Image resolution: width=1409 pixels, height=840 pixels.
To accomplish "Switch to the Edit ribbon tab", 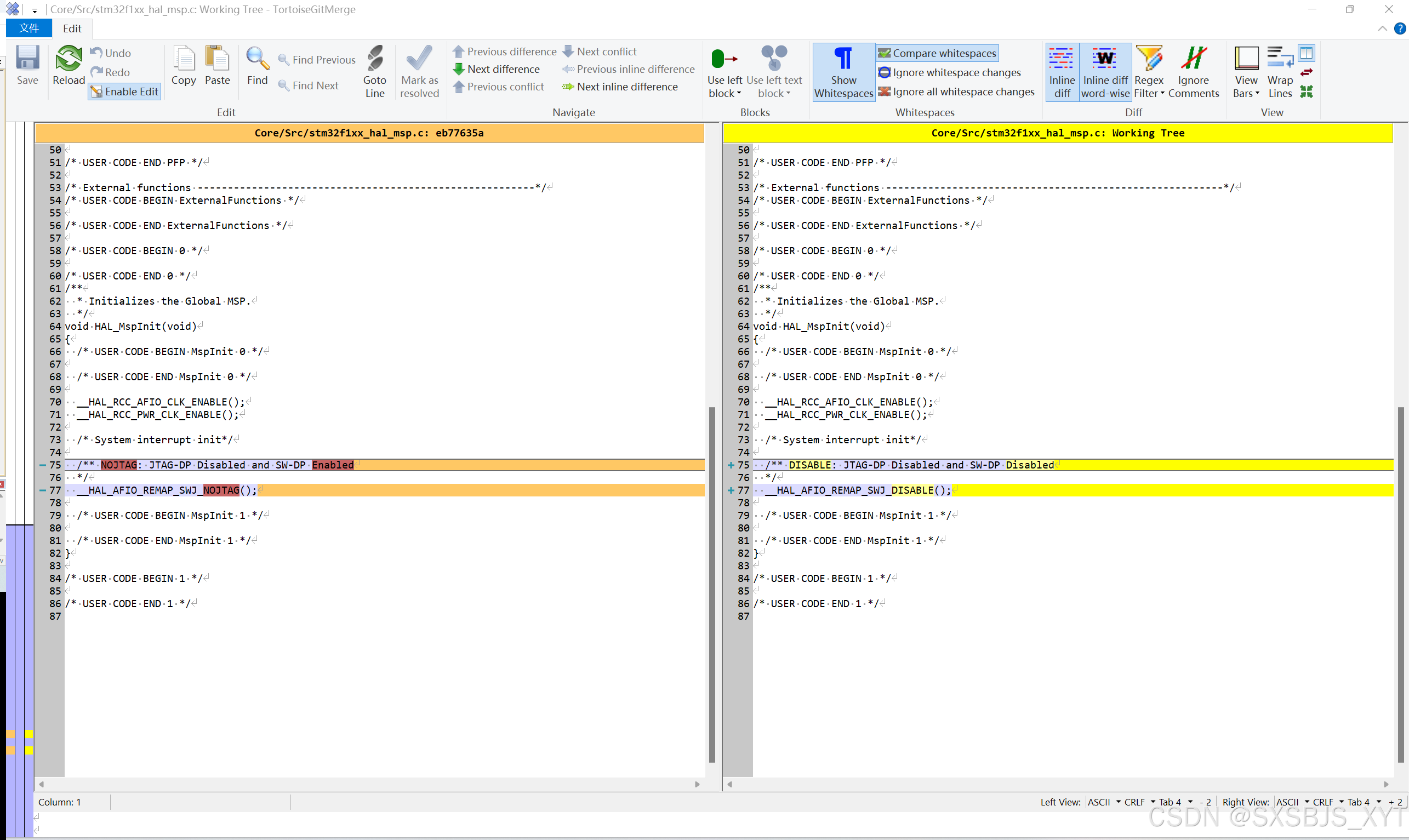I will 72,28.
